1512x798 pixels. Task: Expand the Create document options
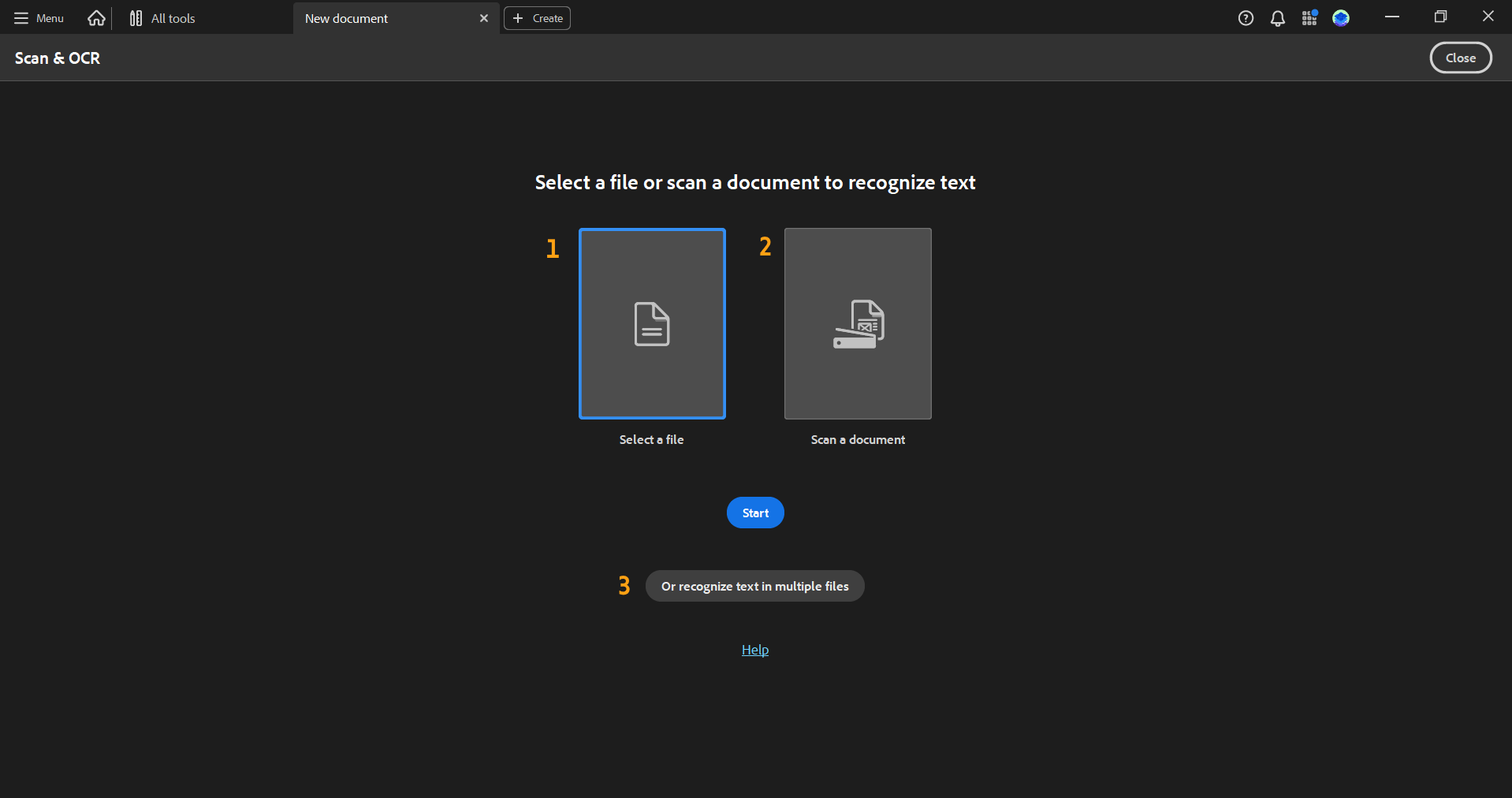[x=536, y=17]
